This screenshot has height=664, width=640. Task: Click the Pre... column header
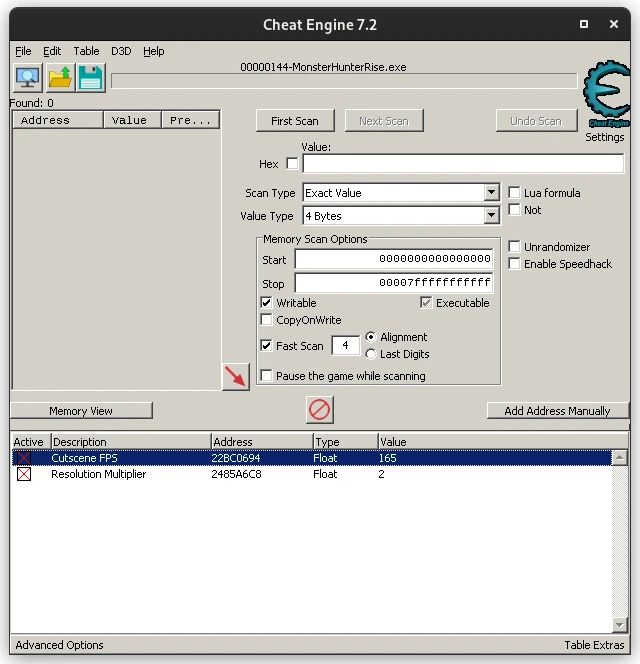tap(191, 120)
